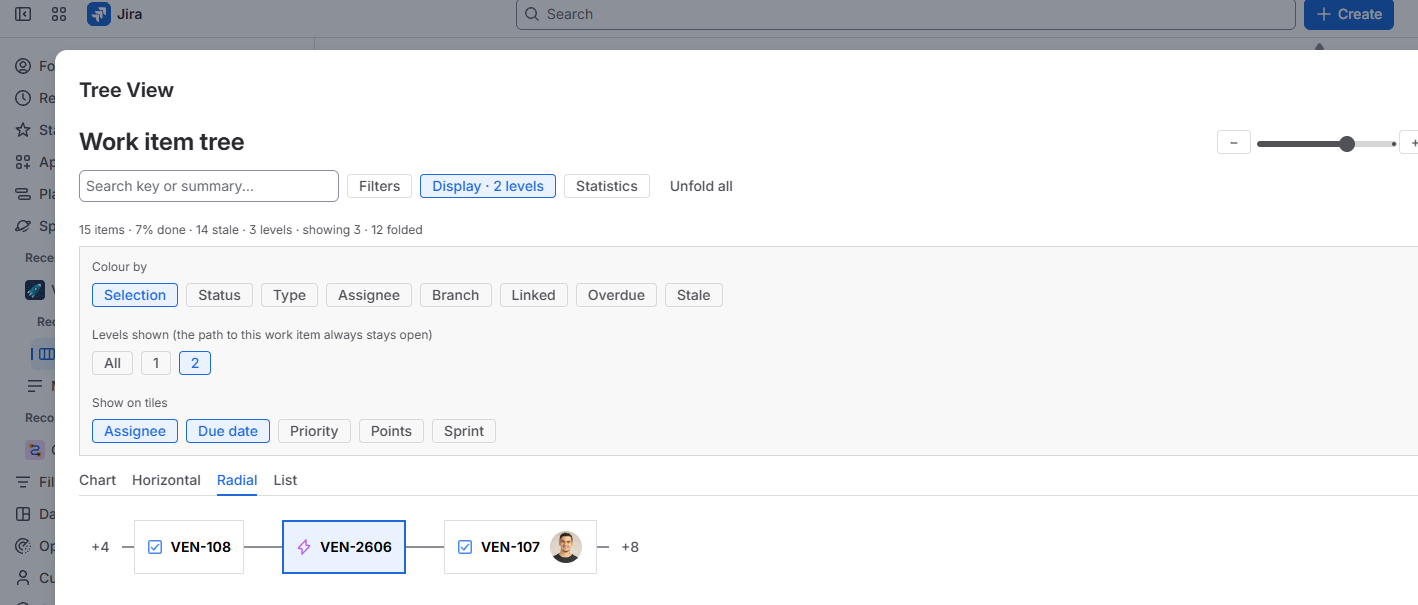
Task: Click the zoom slider handle
Action: click(1347, 144)
